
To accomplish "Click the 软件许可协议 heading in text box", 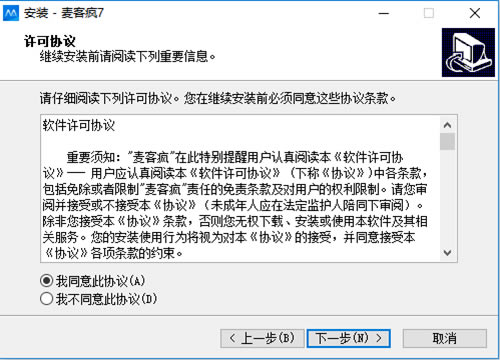I will click(79, 126).
